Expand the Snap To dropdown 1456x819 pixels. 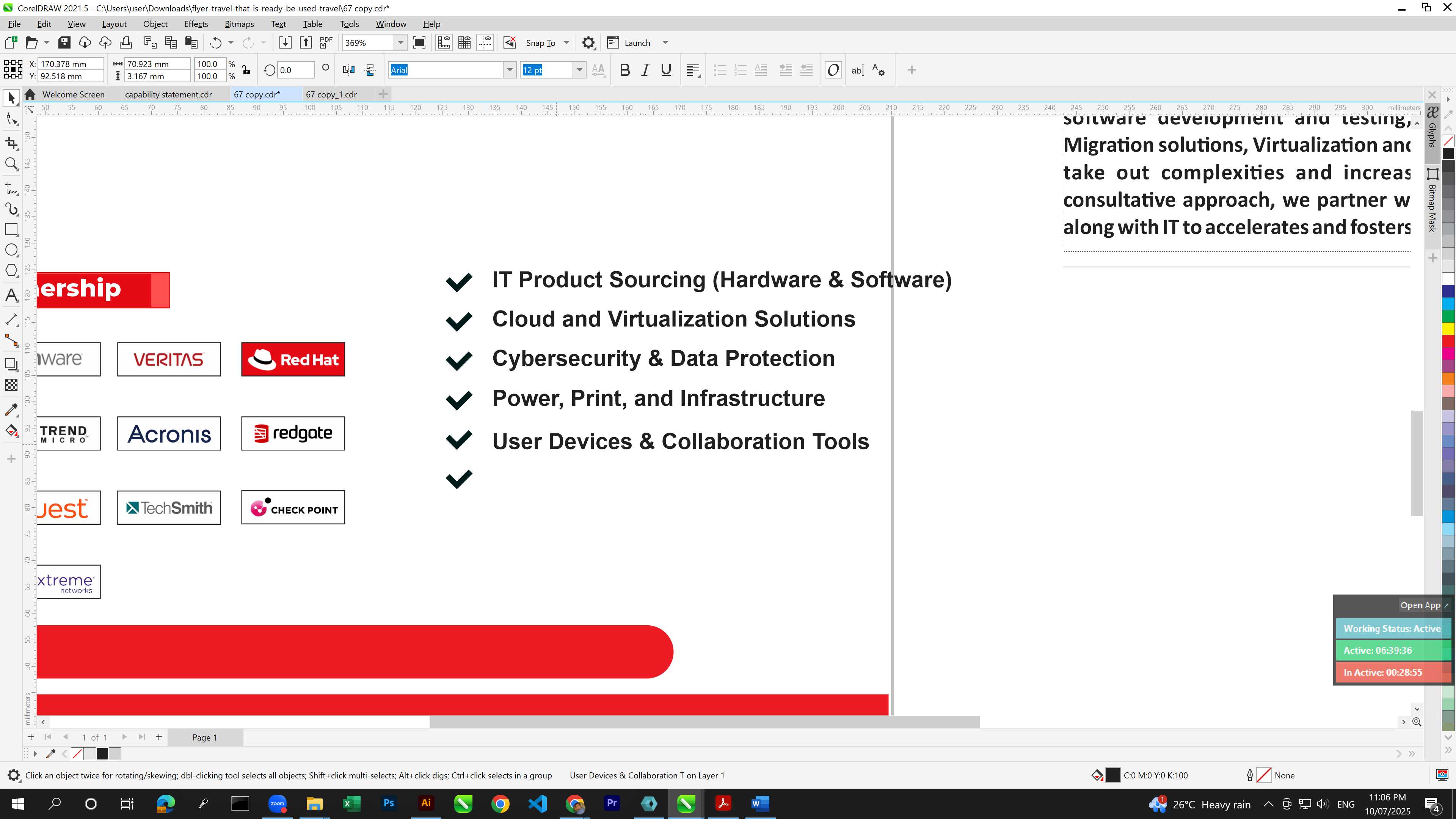(566, 42)
